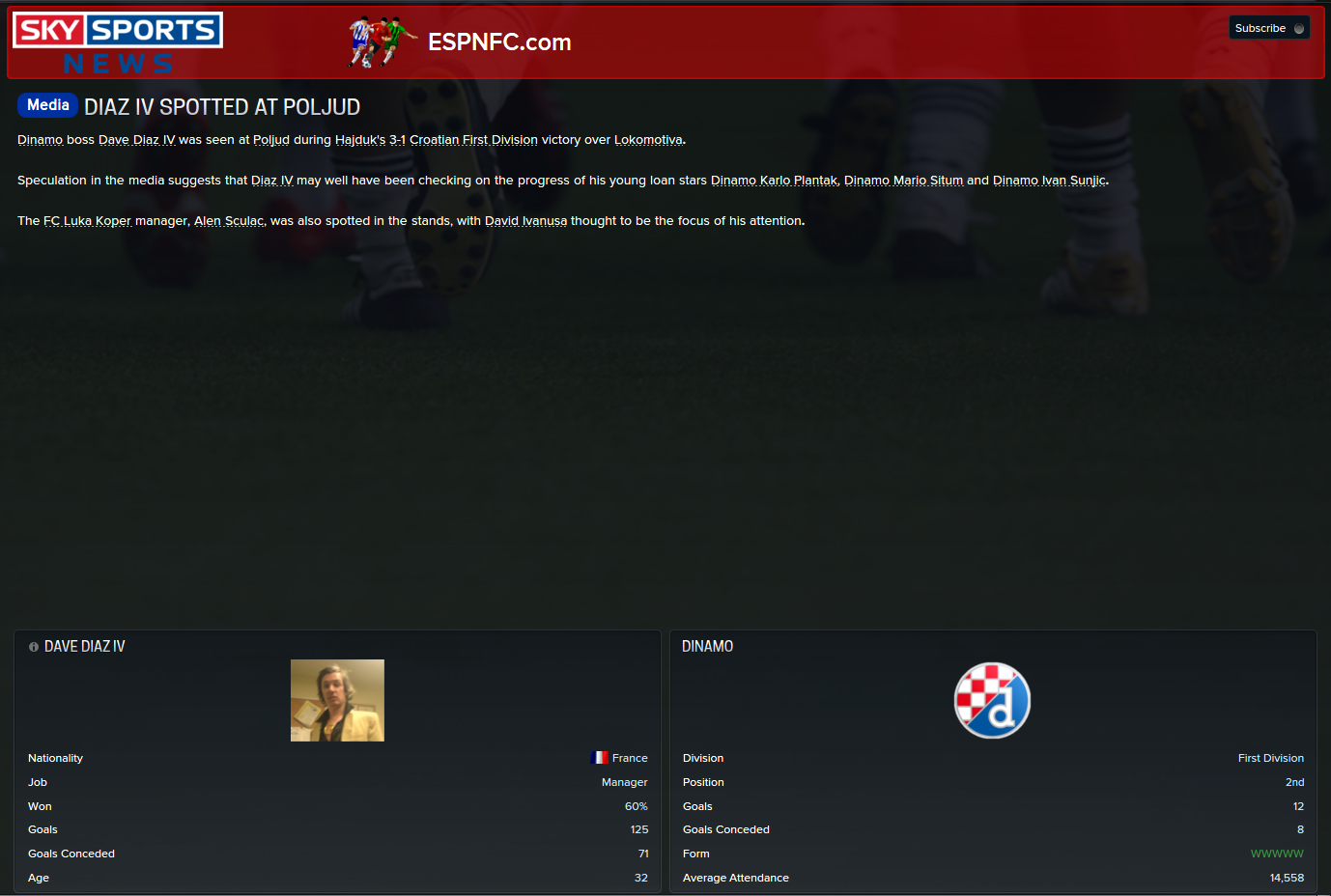The height and width of the screenshot is (896, 1331).
Task: Open Dinamo Ivan Sunjic player link
Action: point(1049,181)
